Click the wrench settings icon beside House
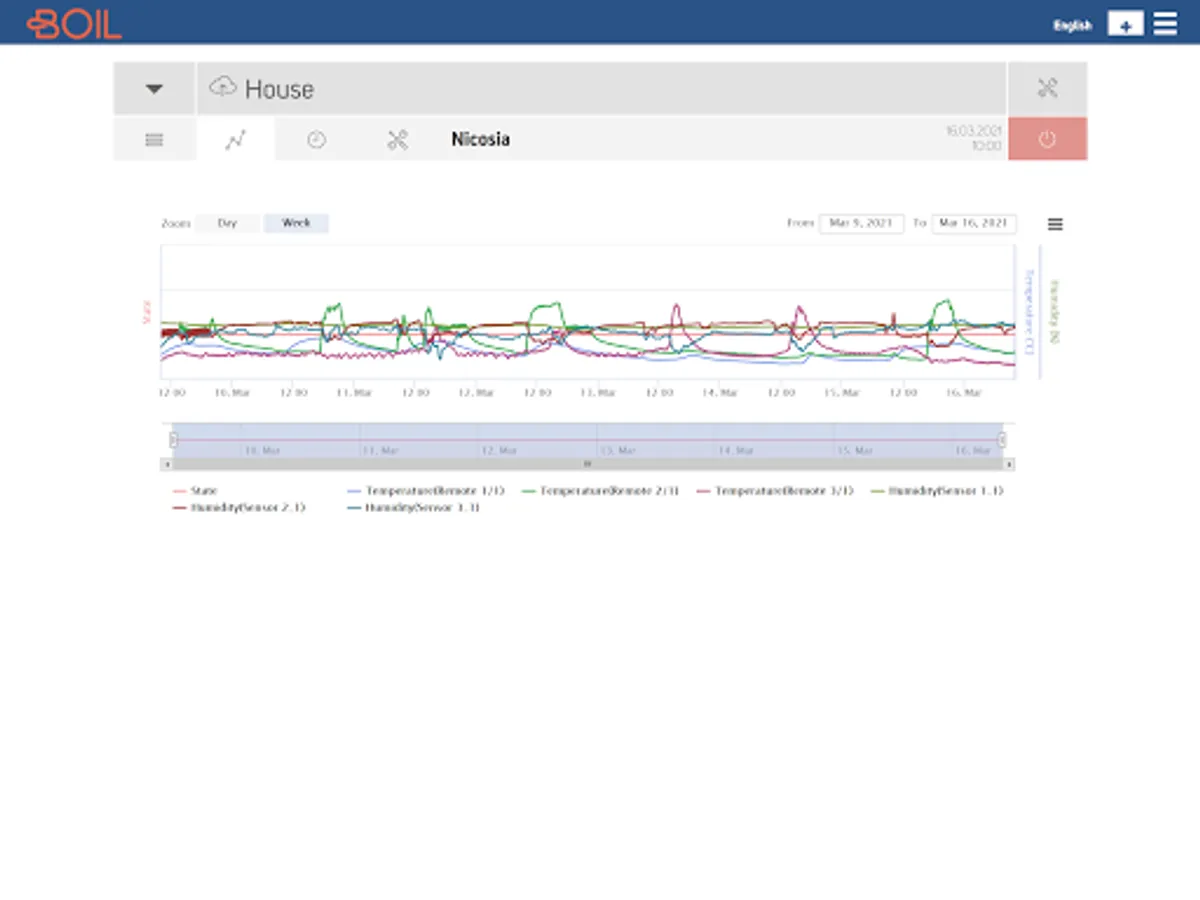The image size is (1200, 900). click(x=1047, y=88)
